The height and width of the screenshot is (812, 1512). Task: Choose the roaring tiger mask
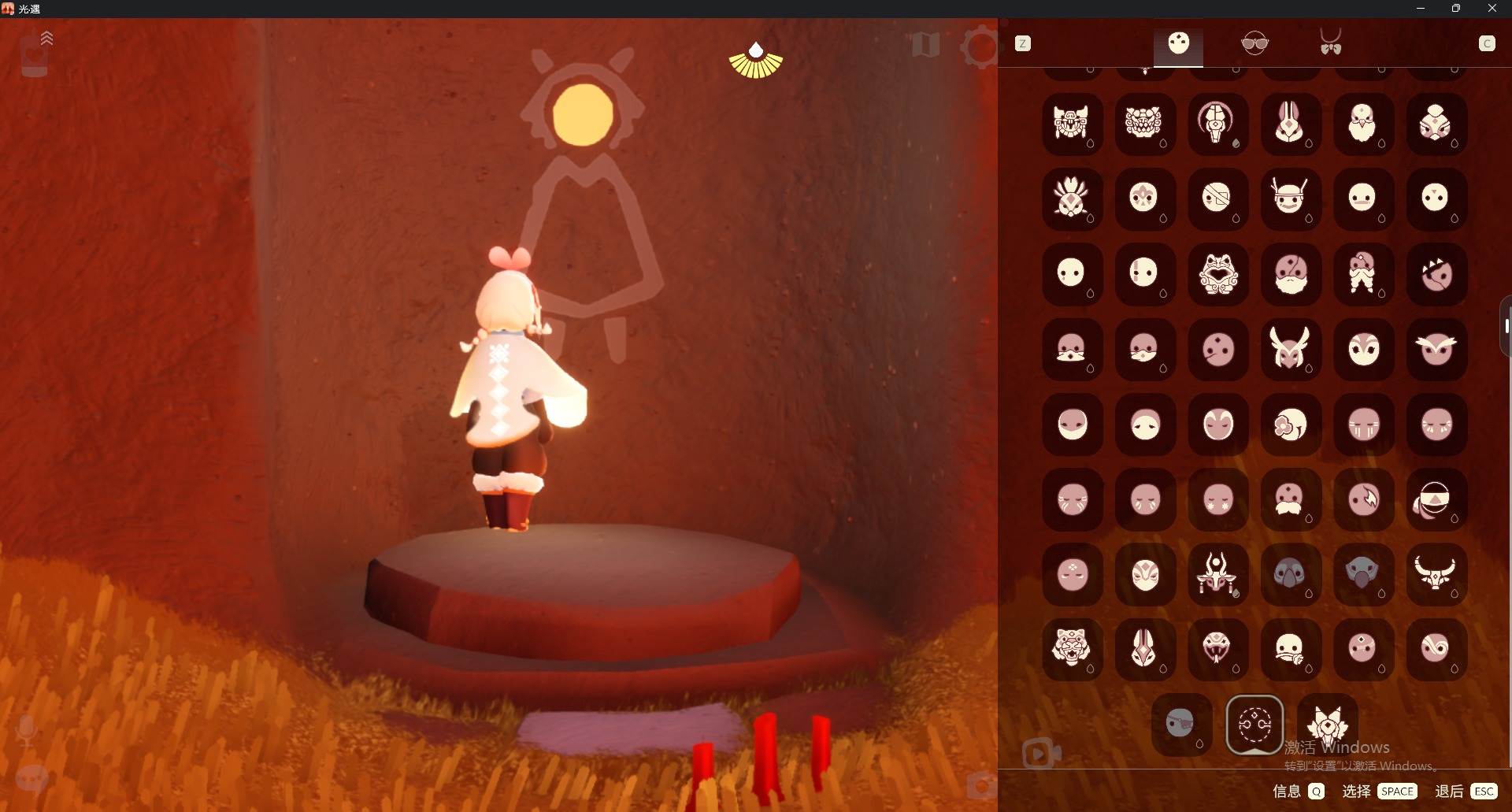point(1072,648)
